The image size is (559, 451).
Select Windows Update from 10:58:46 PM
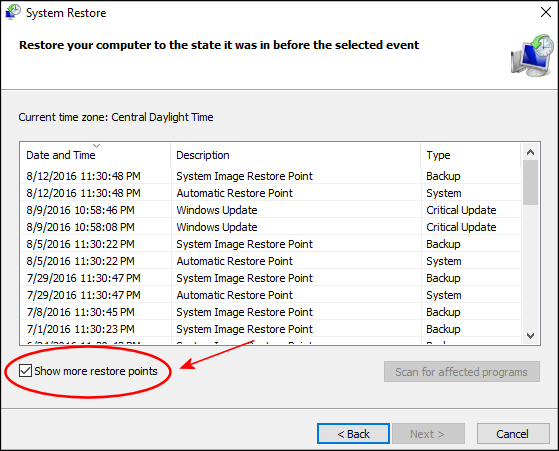tap(271, 210)
